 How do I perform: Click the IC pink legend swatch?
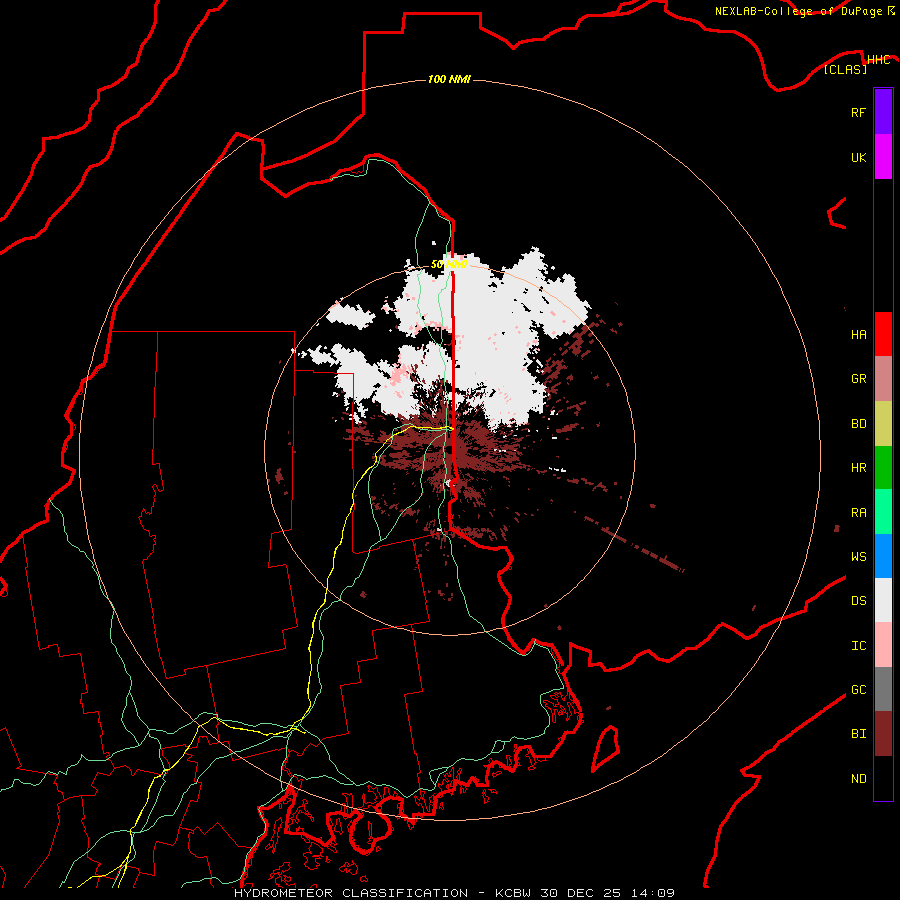pyautogui.click(x=883, y=645)
